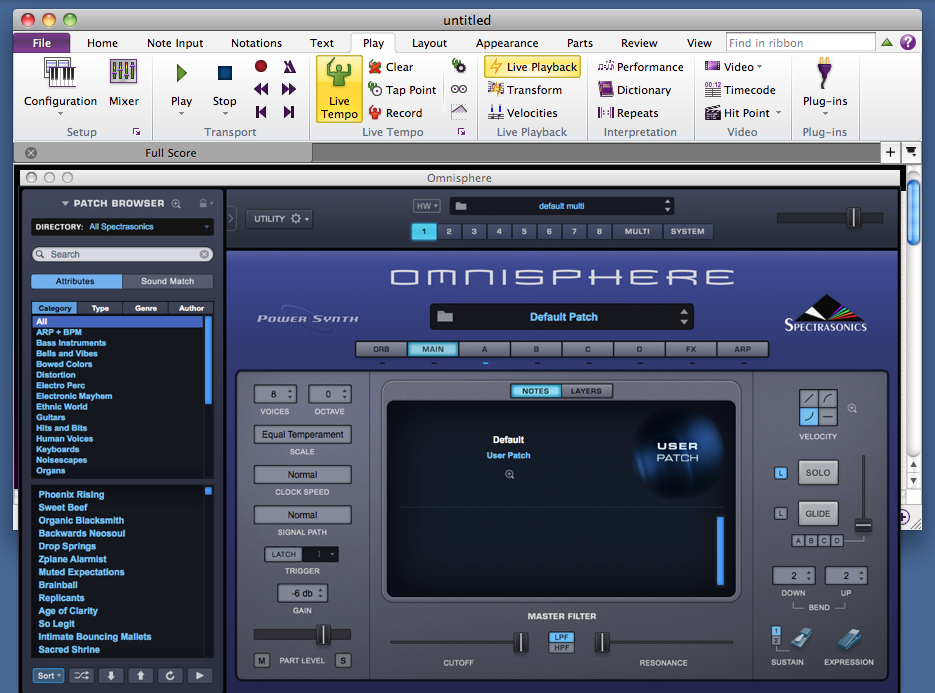Start playback with the Play icon

[x=181, y=73]
